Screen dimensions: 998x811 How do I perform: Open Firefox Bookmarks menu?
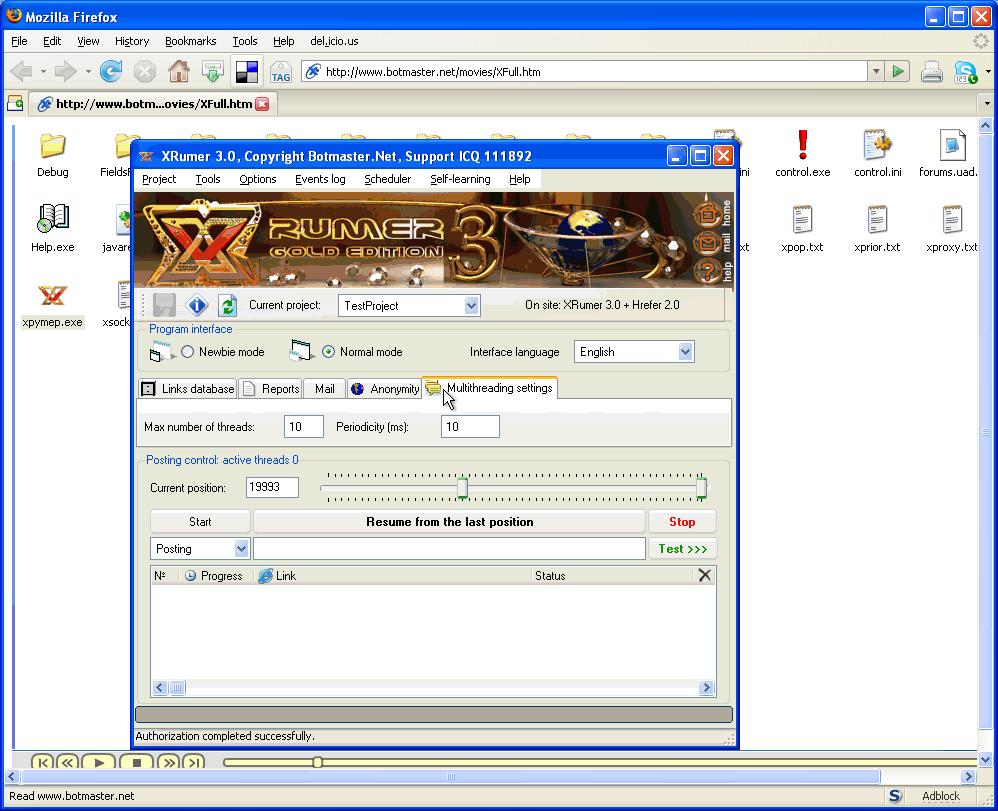coord(190,41)
